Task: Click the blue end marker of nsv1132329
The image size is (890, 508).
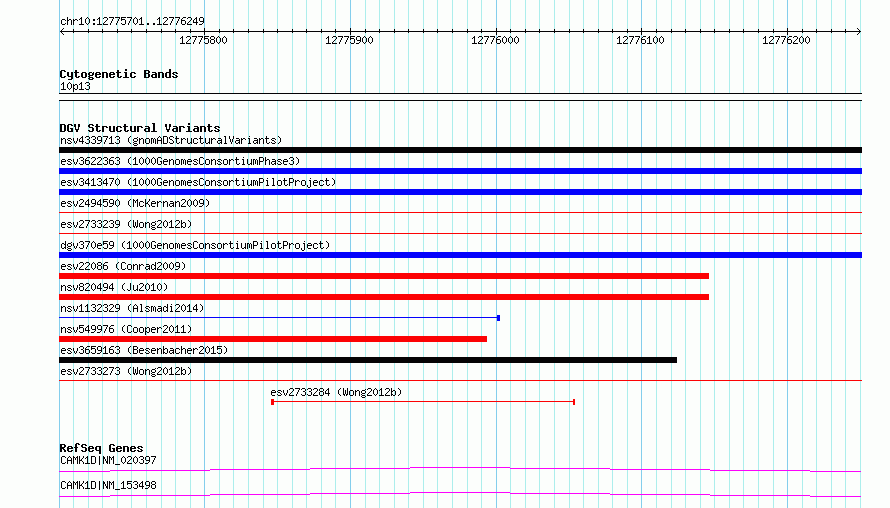Action: click(498, 318)
